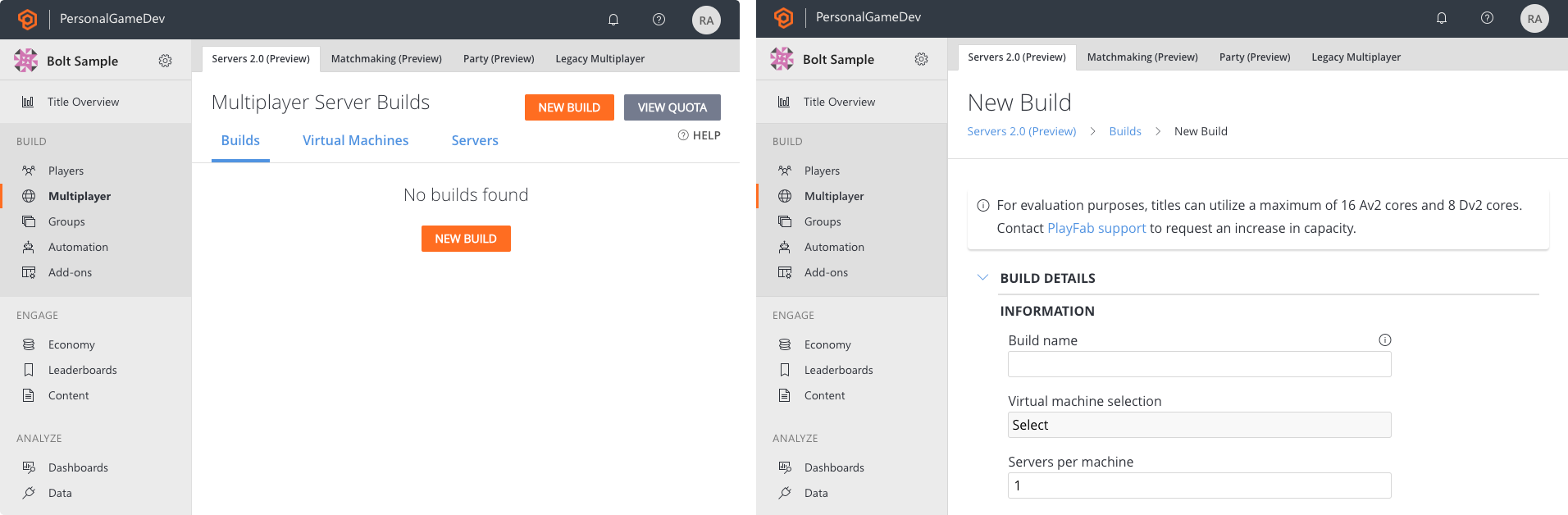Click Bolt Sample title icon in left window
The image size is (1568, 515).
click(x=26, y=60)
